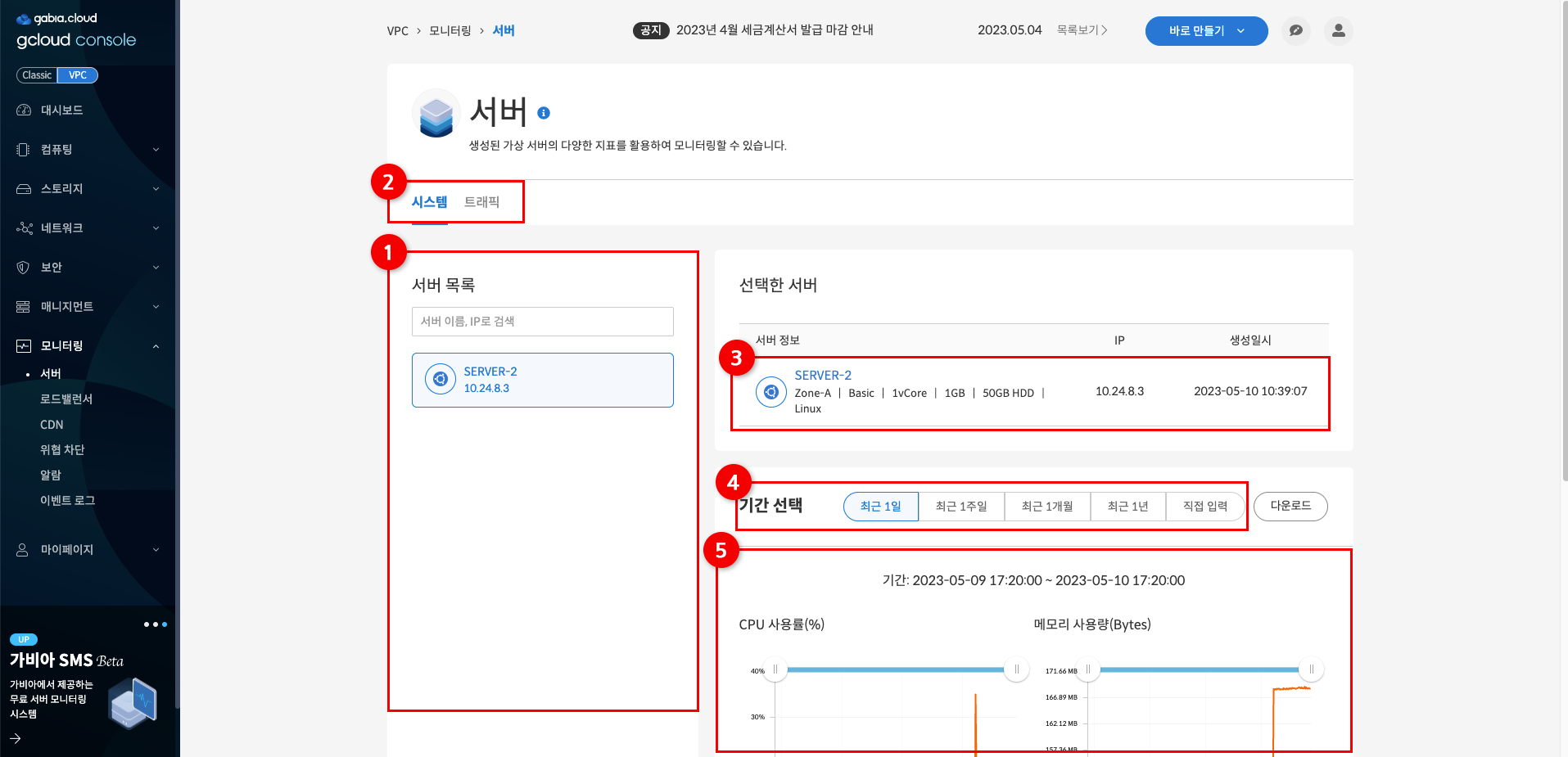Click memory chart right range handle
This screenshot has width=1568, height=757.
(1312, 669)
